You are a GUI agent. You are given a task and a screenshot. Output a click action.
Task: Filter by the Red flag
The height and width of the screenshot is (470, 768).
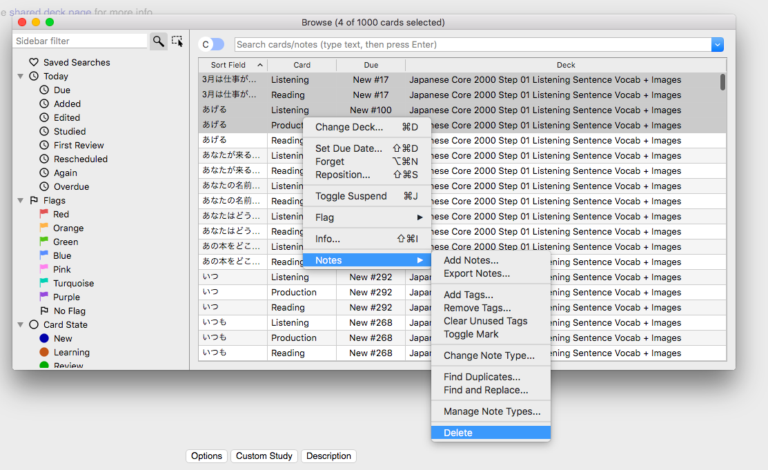(x=61, y=214)
